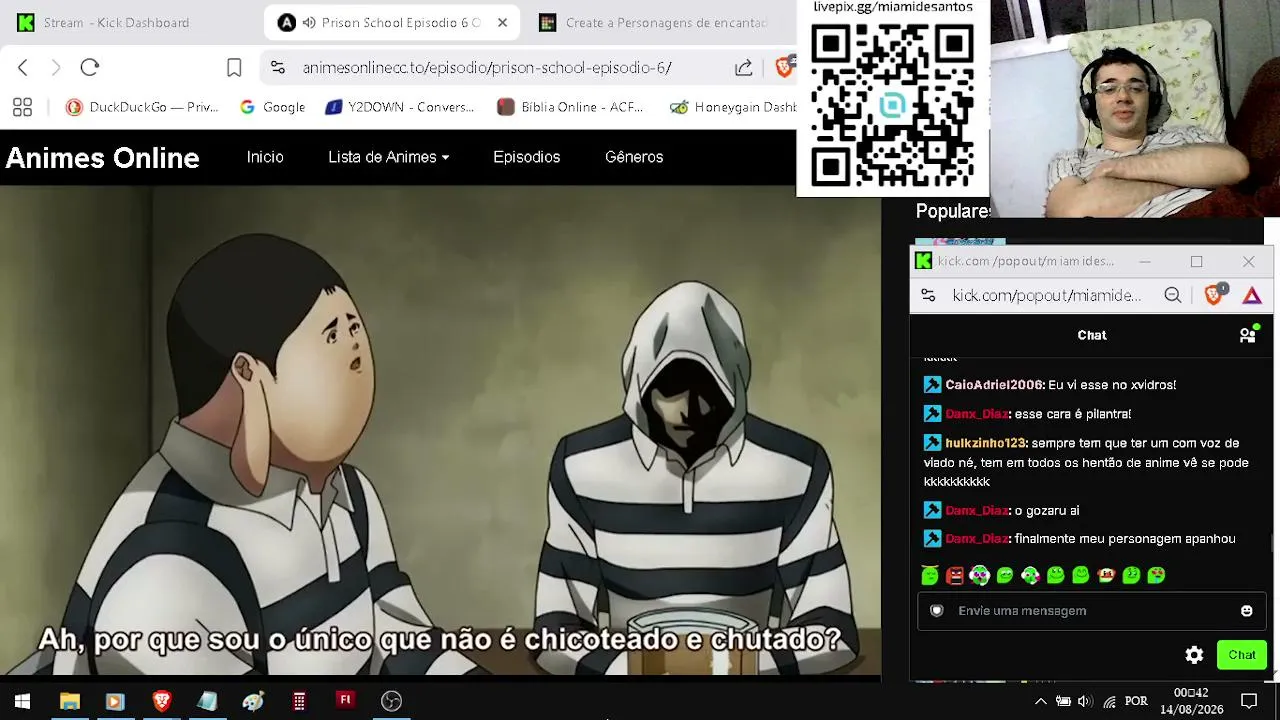The image size is (1280, 720).
Task: Click username CaioAdriel2006 in chat
Action: click(994, 385)
